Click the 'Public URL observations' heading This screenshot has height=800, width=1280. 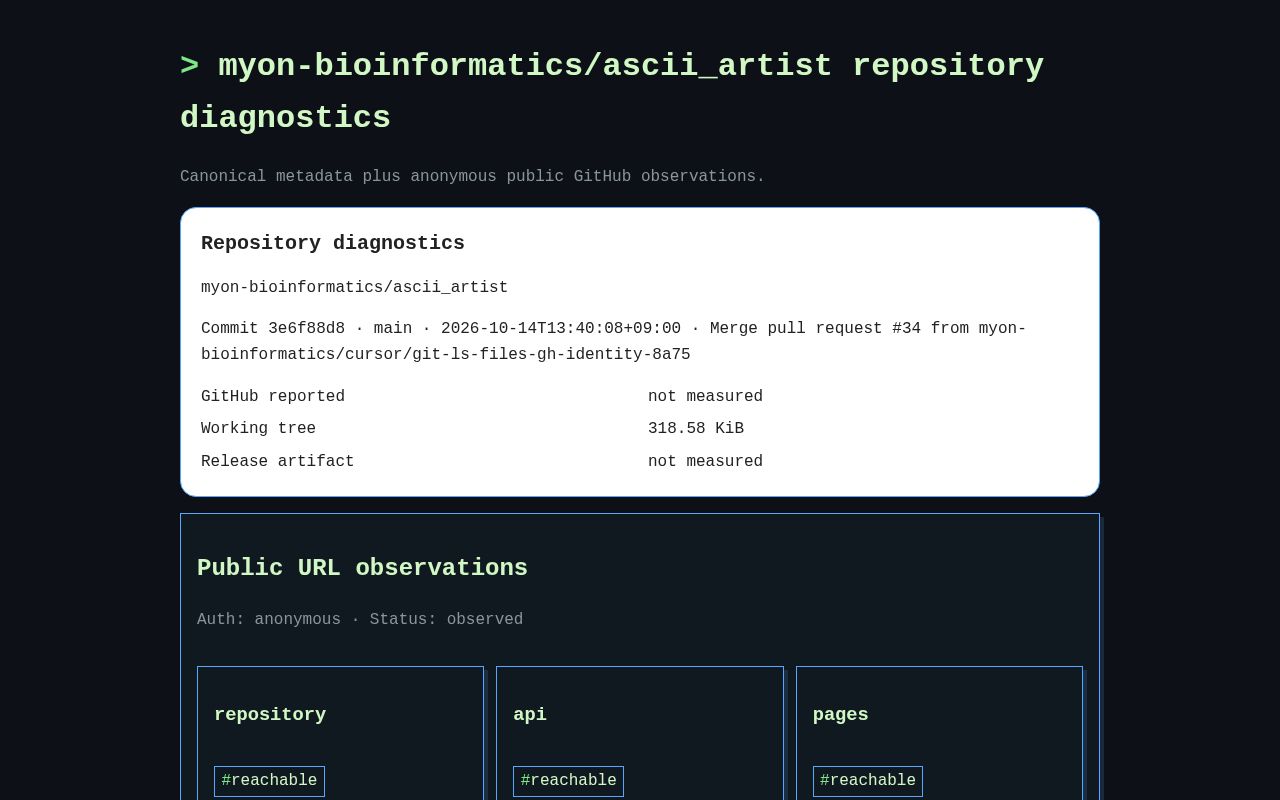362,567
